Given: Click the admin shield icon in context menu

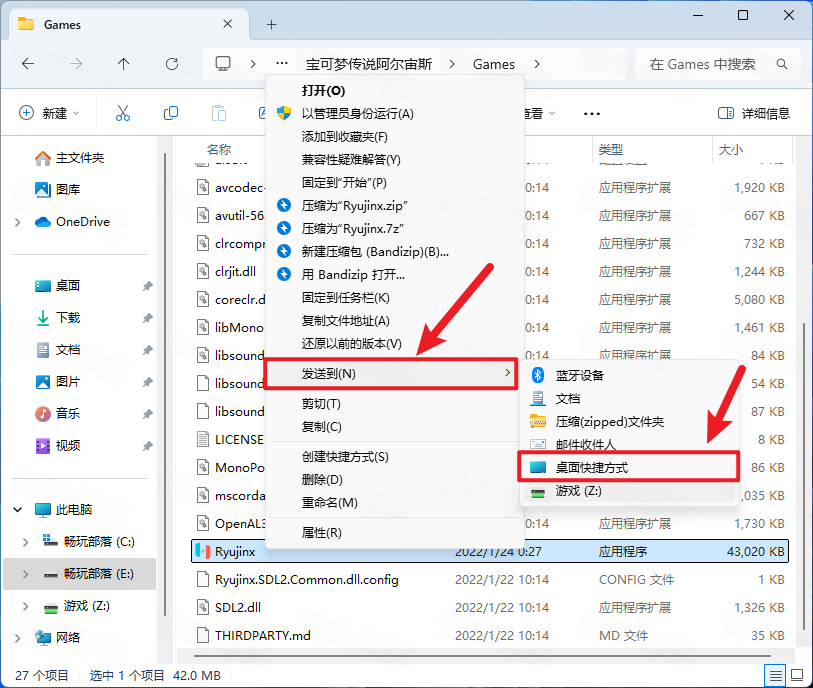Looking at the screenshot, I should [x=284, y=113].
